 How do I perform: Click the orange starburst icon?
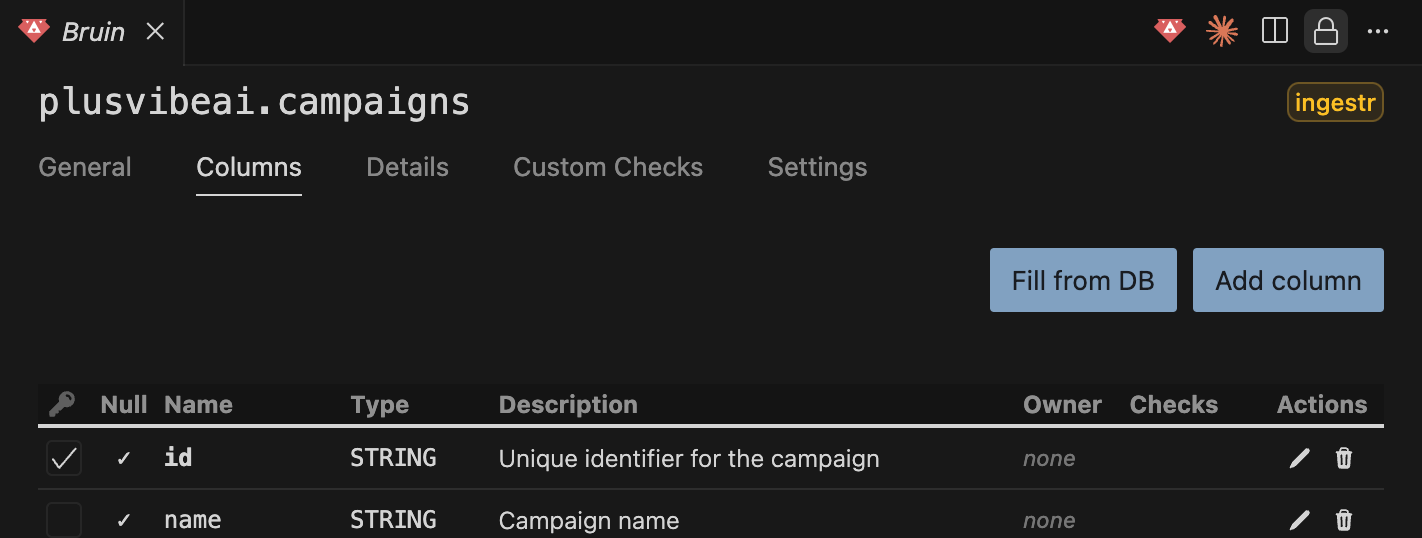(1222, 32)
